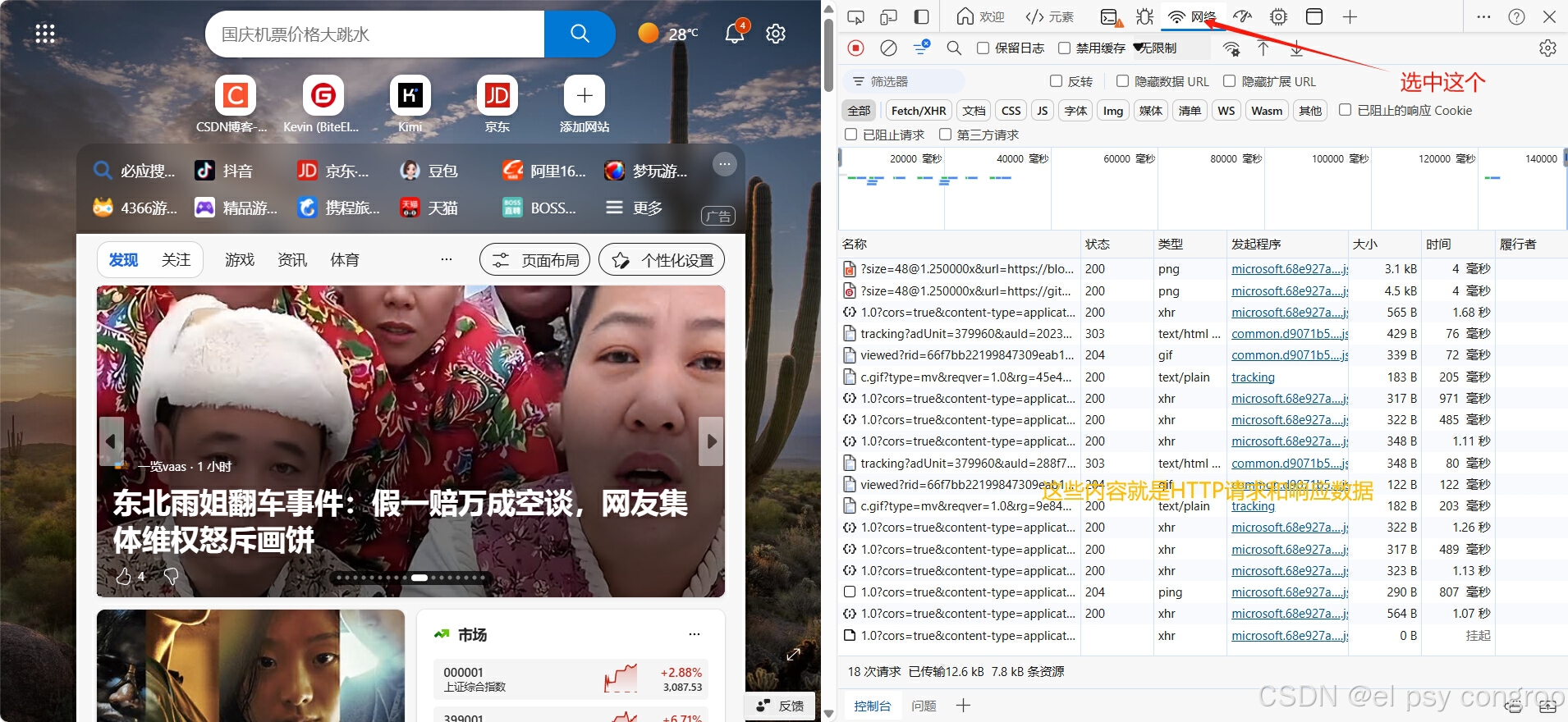Image resolution: width=1568 pixels, height=722 pixels.
Task: Click the blue search button on new tab page
Action: point(580,34)
